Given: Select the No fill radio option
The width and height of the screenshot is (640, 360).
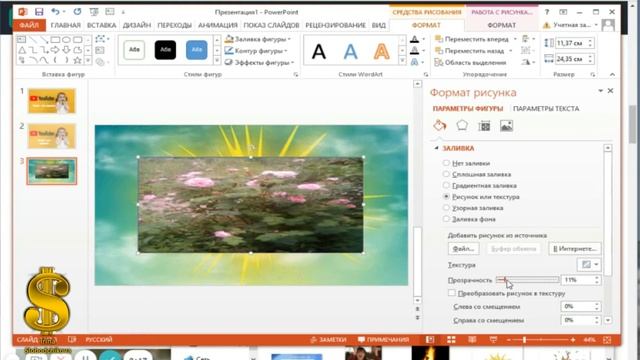Looking at the screenshot, I should (446, 163).
